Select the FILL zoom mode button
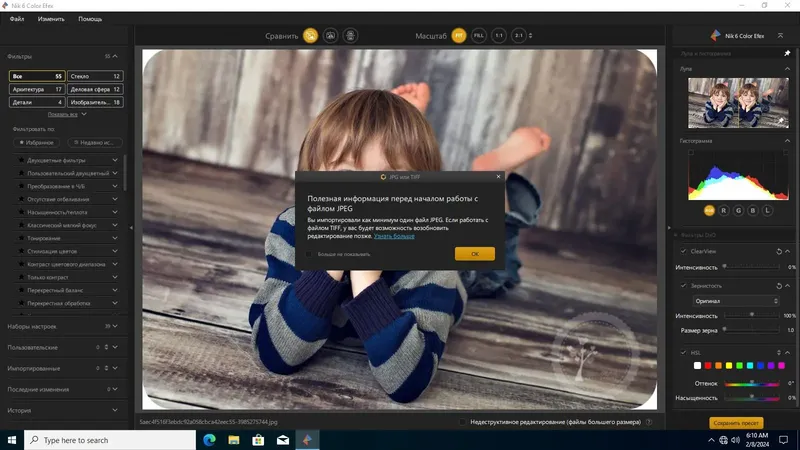The width and height of the screenshot is (800, 450). click(x=479, y=36)
